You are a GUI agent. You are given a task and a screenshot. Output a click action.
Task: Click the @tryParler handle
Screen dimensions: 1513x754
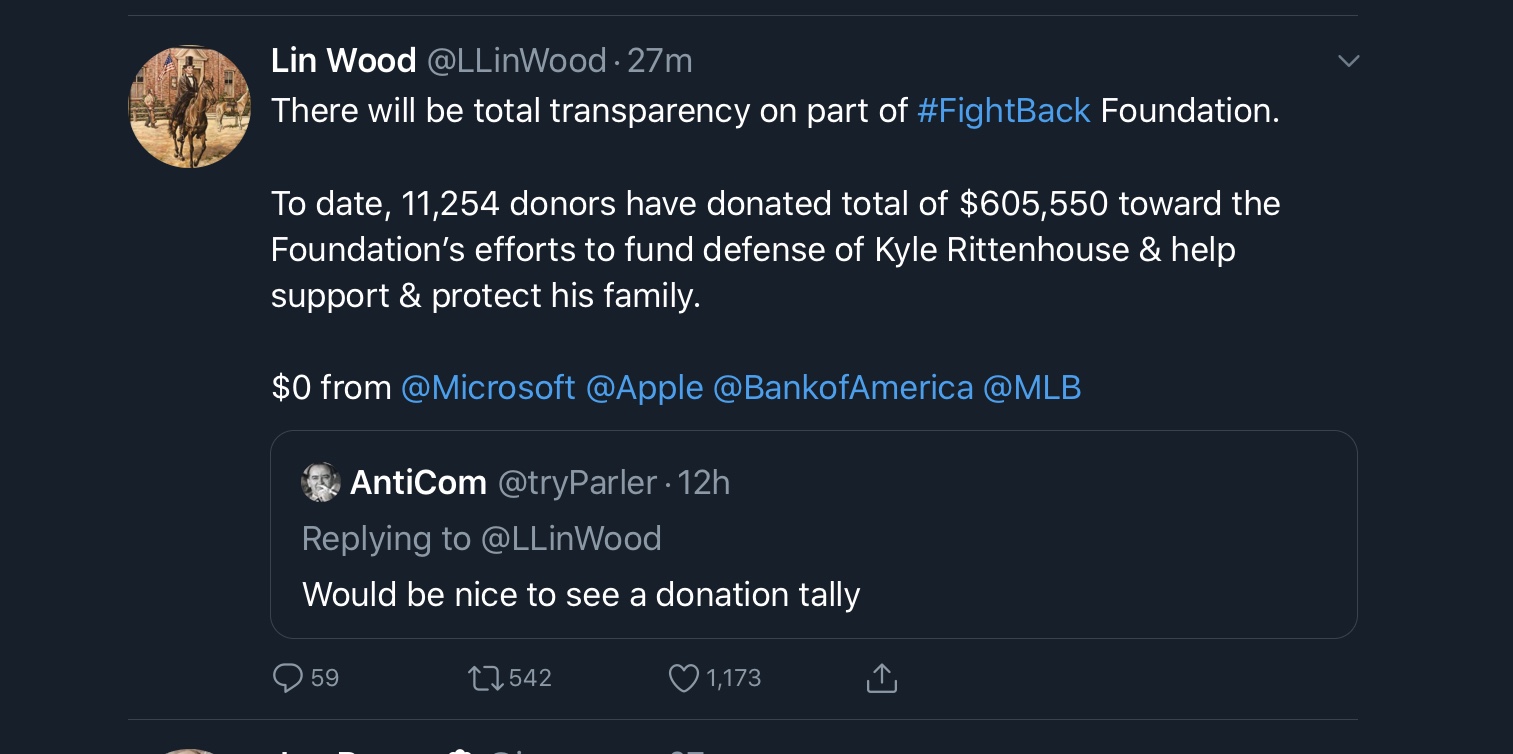pos(577,483)
